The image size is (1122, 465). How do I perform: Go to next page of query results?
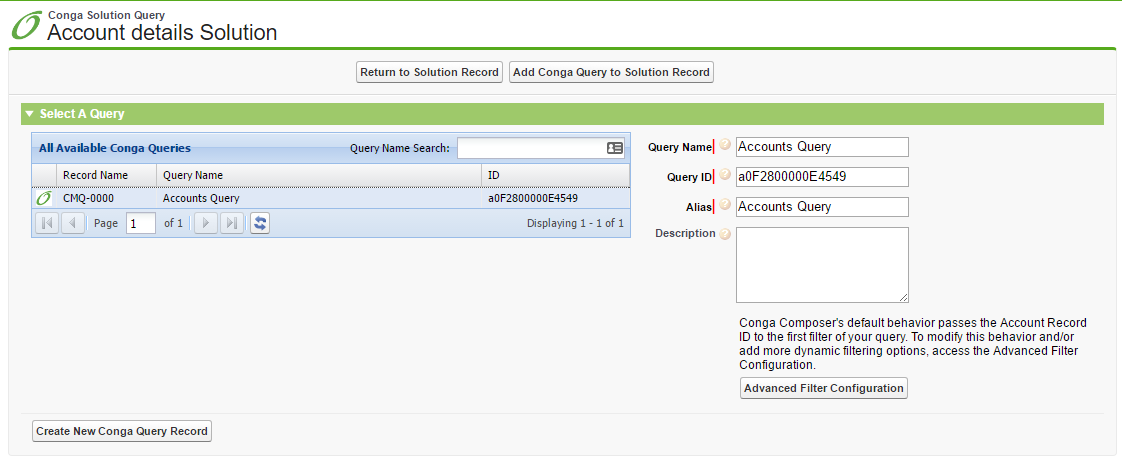tap(205, 223)
